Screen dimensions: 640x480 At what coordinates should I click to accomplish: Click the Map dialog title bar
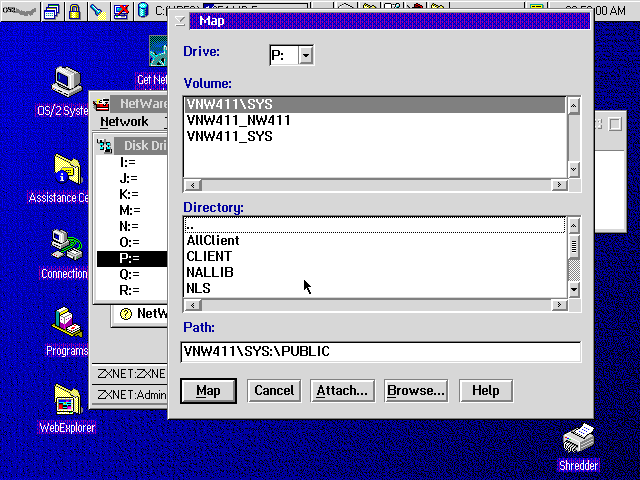click(x=390, y=21)
